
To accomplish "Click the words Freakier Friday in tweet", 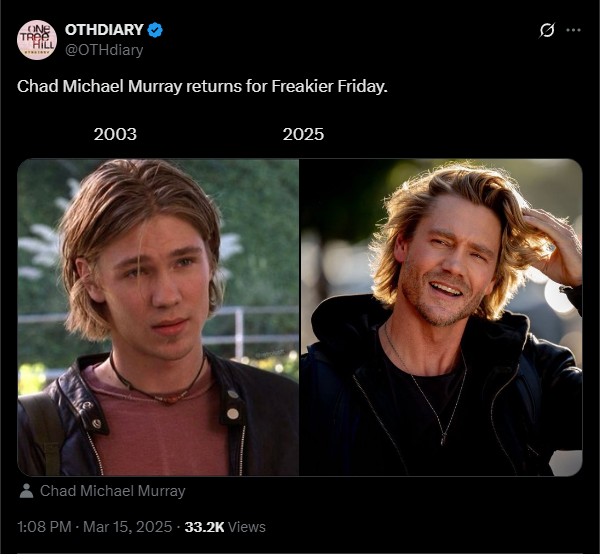I will pos(329,86).
